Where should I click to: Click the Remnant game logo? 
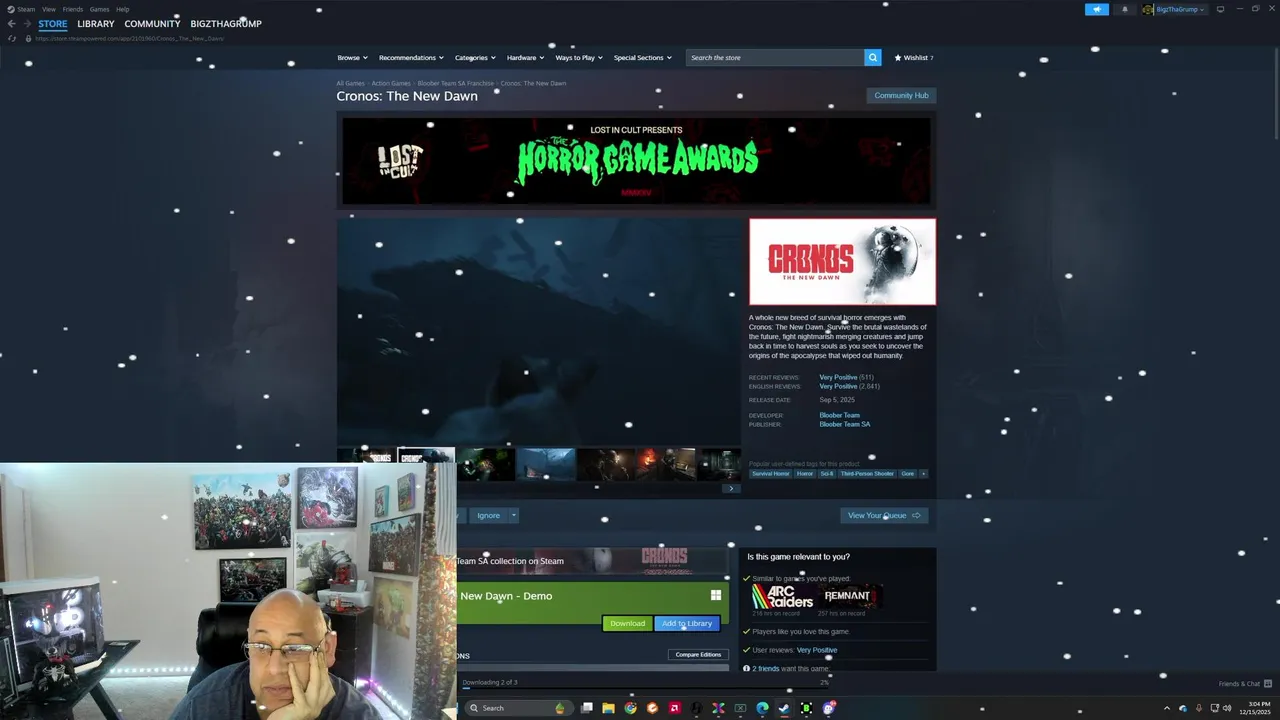(x=849, y=596)
